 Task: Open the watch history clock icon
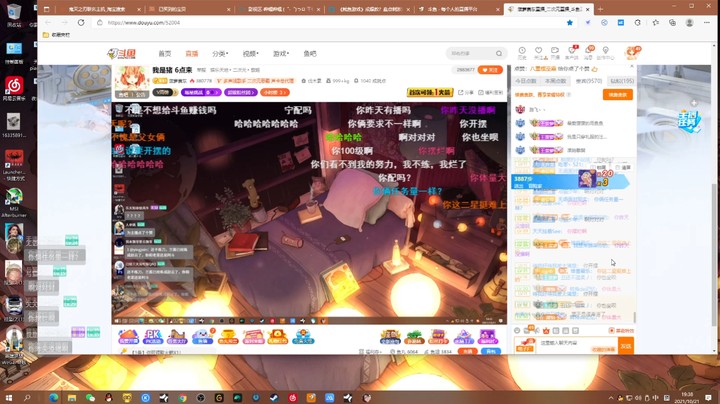click(522, 52)
